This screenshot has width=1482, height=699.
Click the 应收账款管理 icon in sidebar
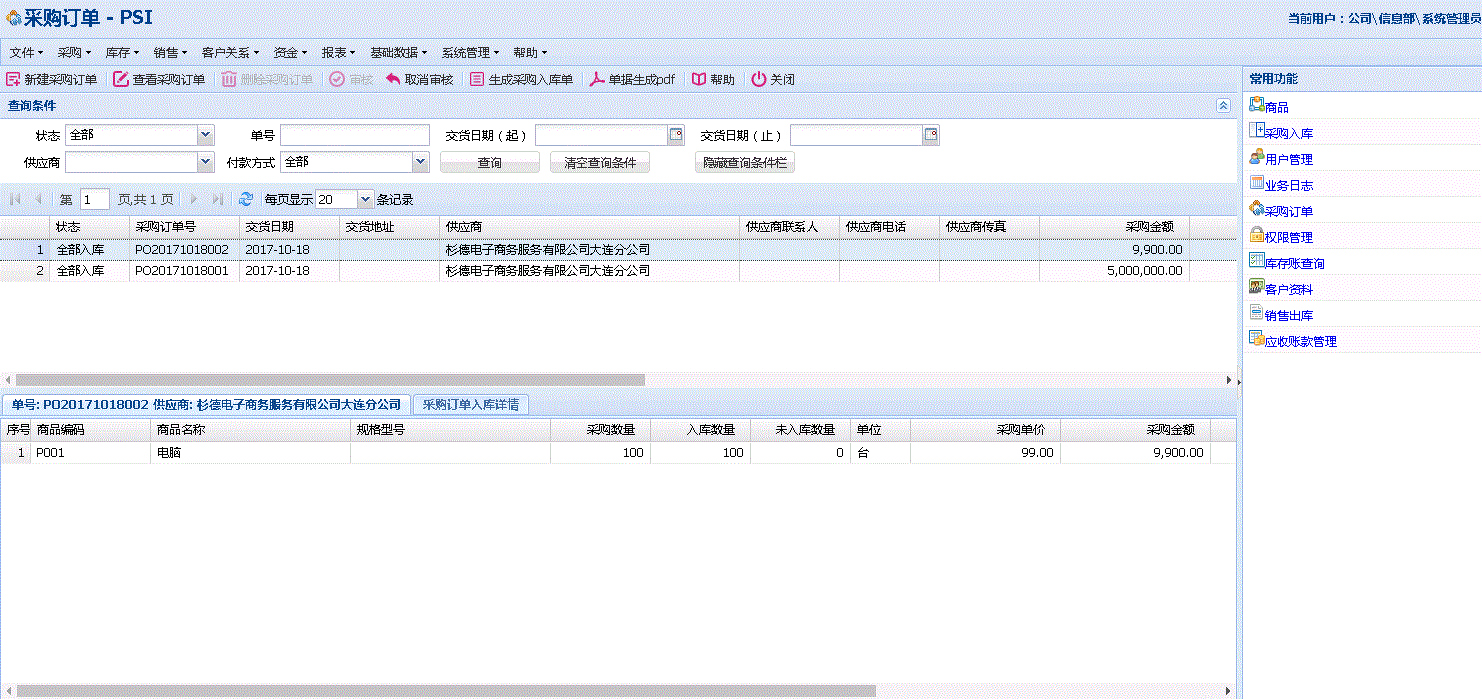point(1257,338)
